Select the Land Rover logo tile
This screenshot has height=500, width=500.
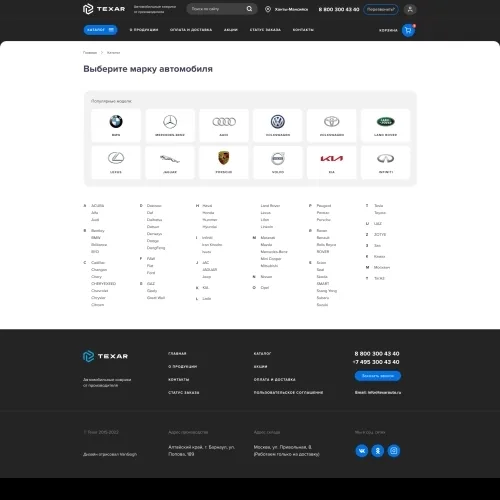tap(386, 125)
